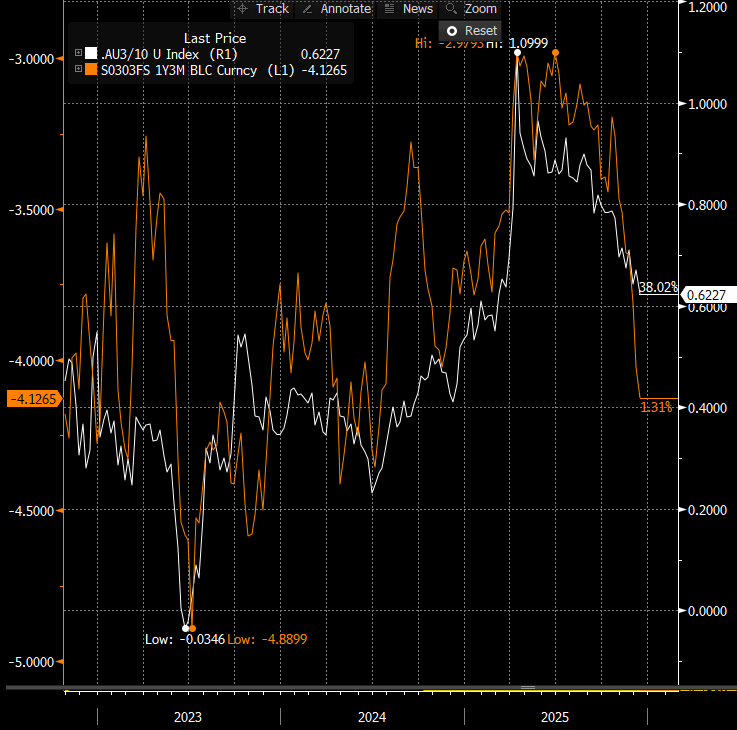The width and height of the screenshot is (737, 730).
Task: Click the Annotate toolbar label
Action: click(x=346, y=8)
